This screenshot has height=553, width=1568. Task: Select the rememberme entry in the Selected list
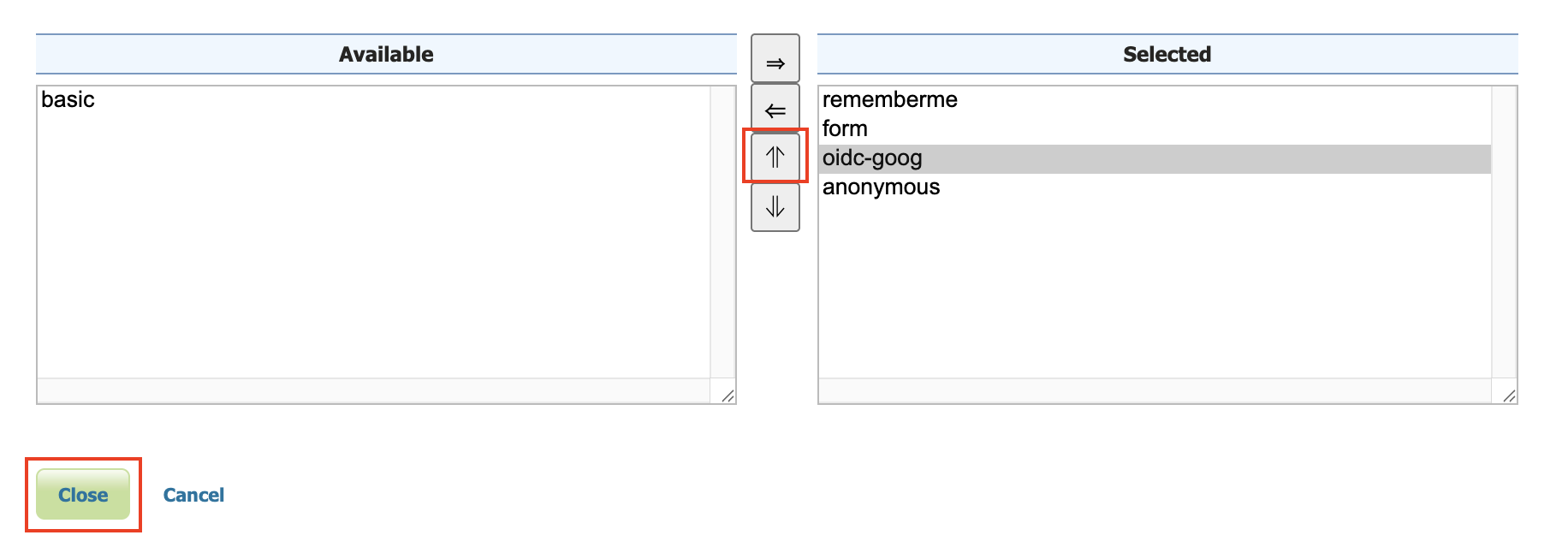(x=888, y=99)
